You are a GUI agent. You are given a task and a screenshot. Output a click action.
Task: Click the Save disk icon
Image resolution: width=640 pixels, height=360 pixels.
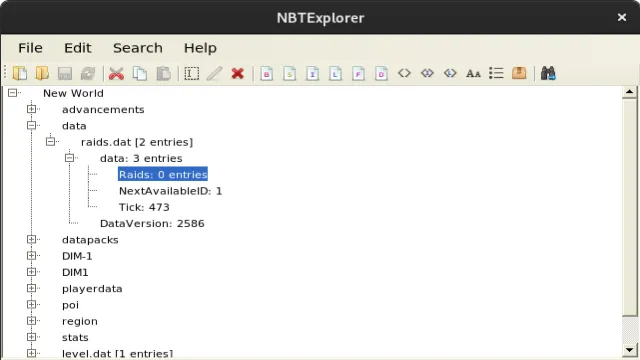point(65,73)
